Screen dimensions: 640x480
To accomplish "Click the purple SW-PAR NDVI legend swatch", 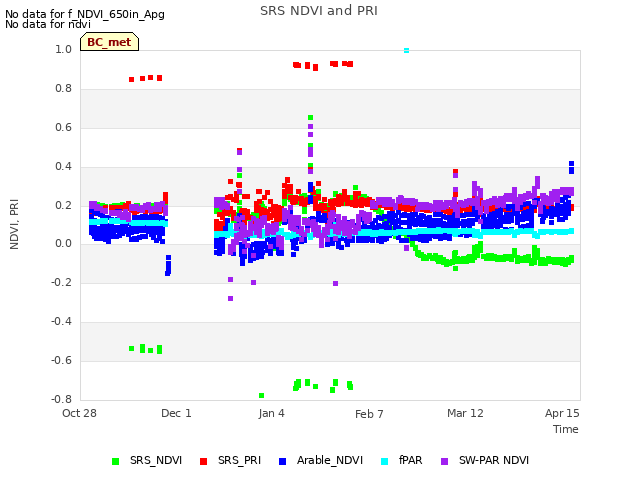I will 445,461.
